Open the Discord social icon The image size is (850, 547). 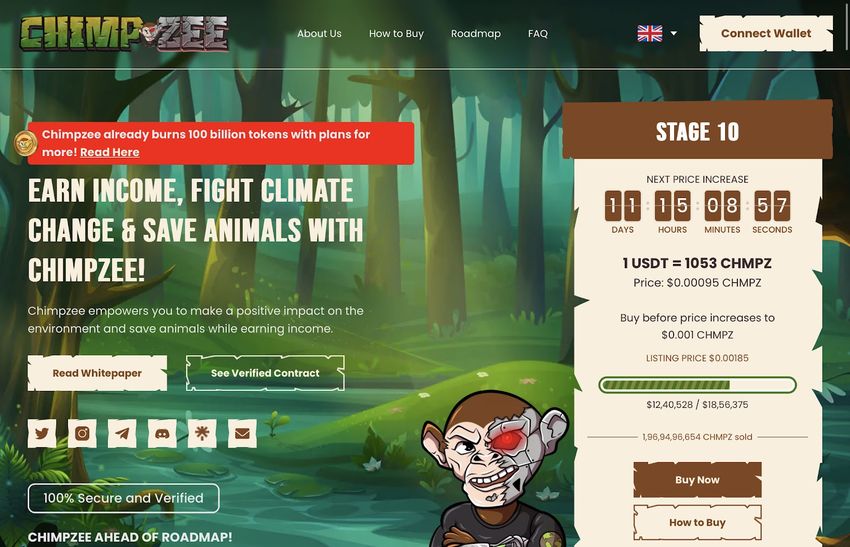tap(162, 433)
